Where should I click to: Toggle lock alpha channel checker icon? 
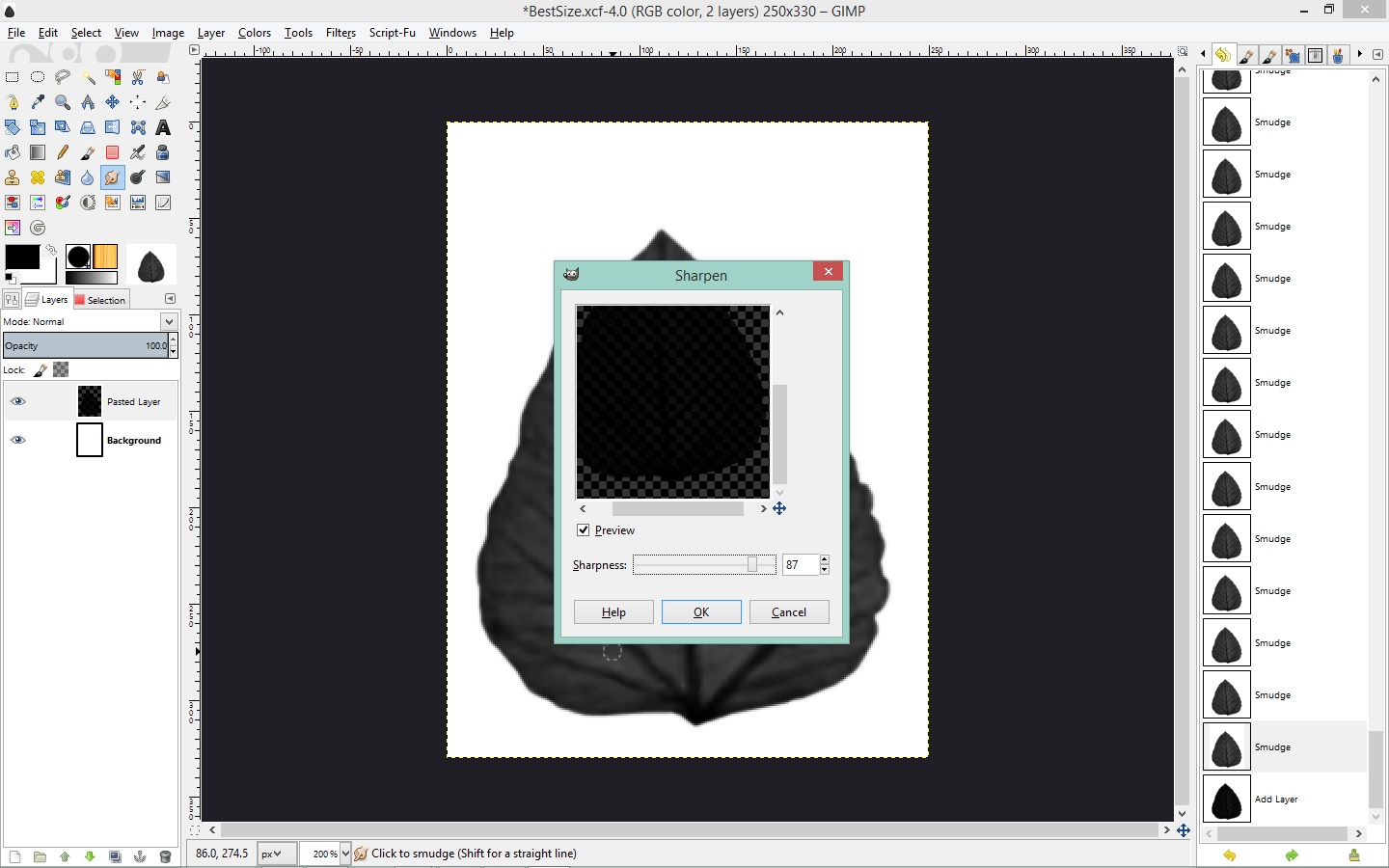click(61, 369)
